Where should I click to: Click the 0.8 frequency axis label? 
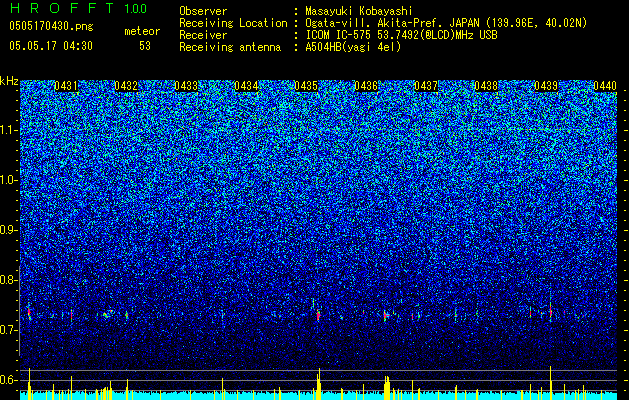click(9, 280)
